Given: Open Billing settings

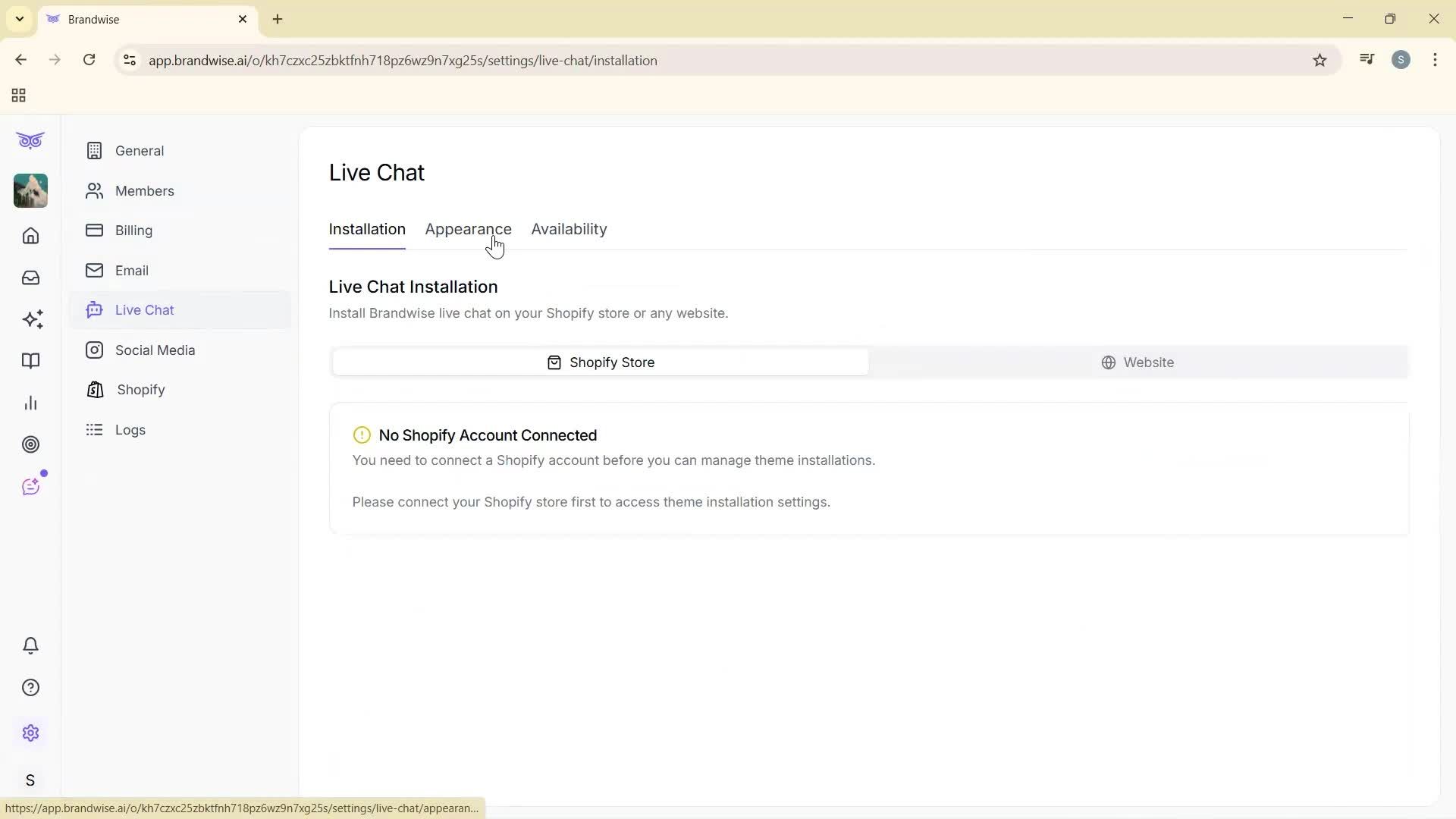Looking at the screenshot, I should [133, 231].
